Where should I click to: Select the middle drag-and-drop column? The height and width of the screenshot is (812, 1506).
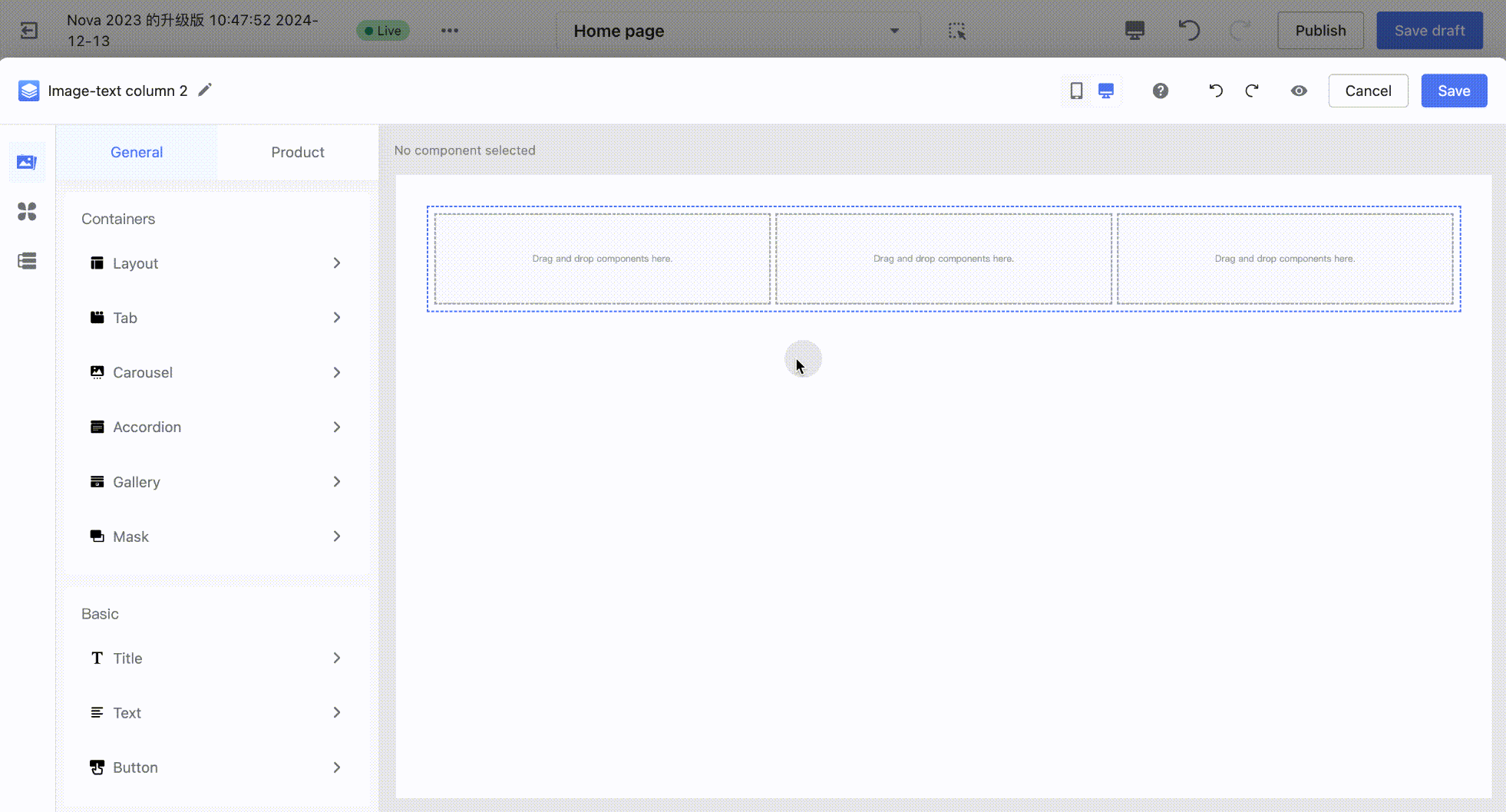click(x=943, y=259)
